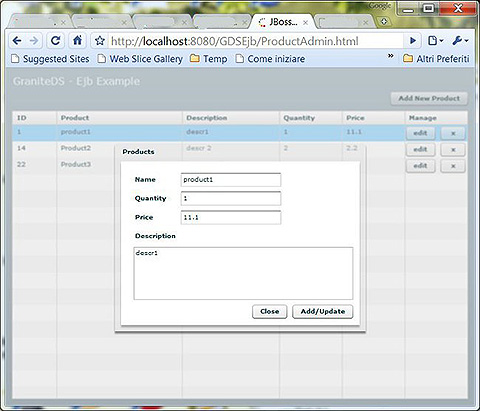
Task: Select the Product3 cell in the table
Action: pyautogui.click(x=75, y=164)
